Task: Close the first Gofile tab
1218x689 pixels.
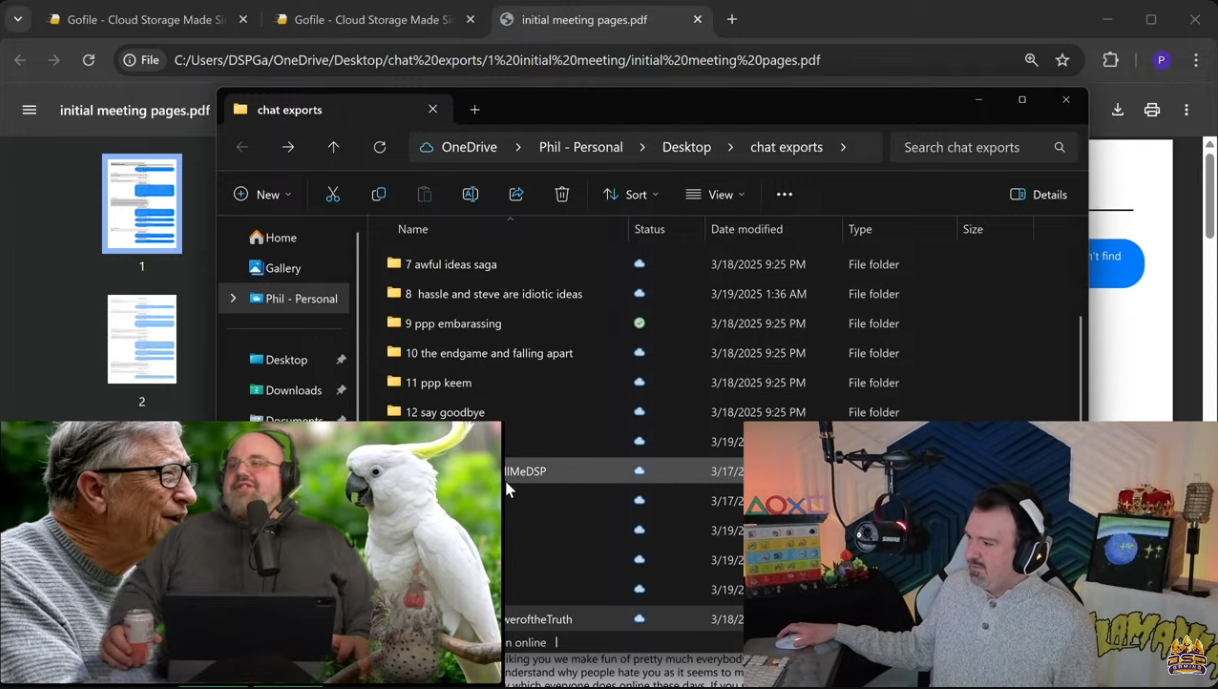Action: click(x=243, y=19)
